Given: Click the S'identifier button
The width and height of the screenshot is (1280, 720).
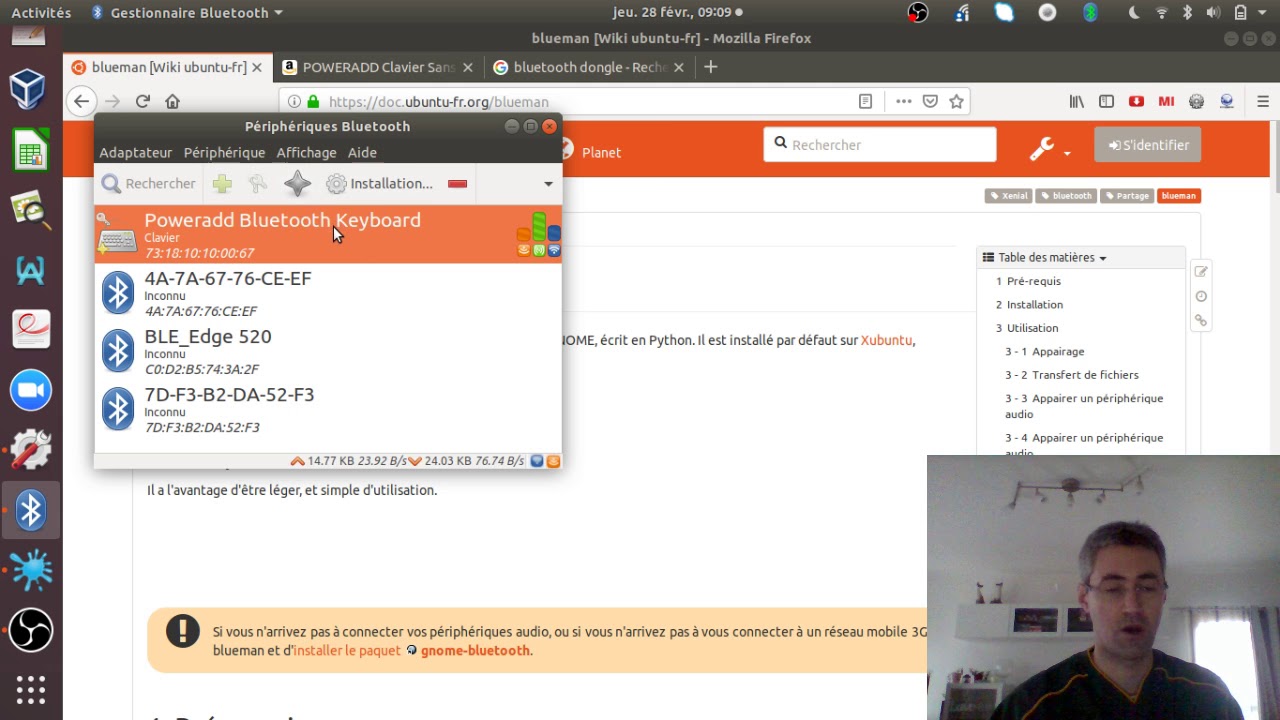Looking at the screenshot, I should [x=1148, y=145].
